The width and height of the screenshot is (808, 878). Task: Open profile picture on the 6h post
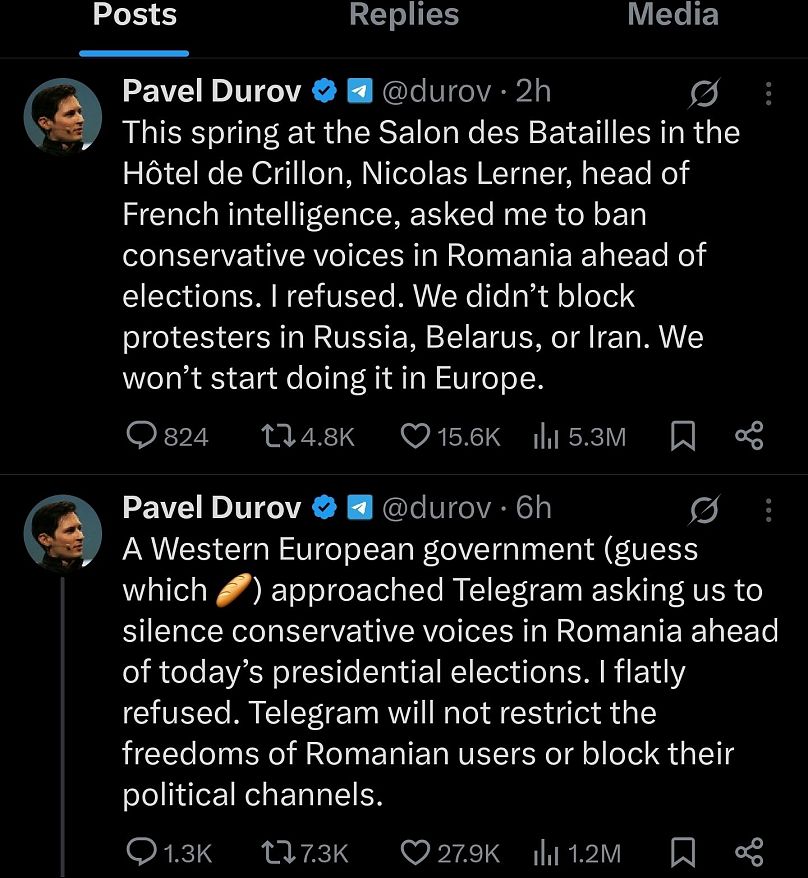coord(62,533)
